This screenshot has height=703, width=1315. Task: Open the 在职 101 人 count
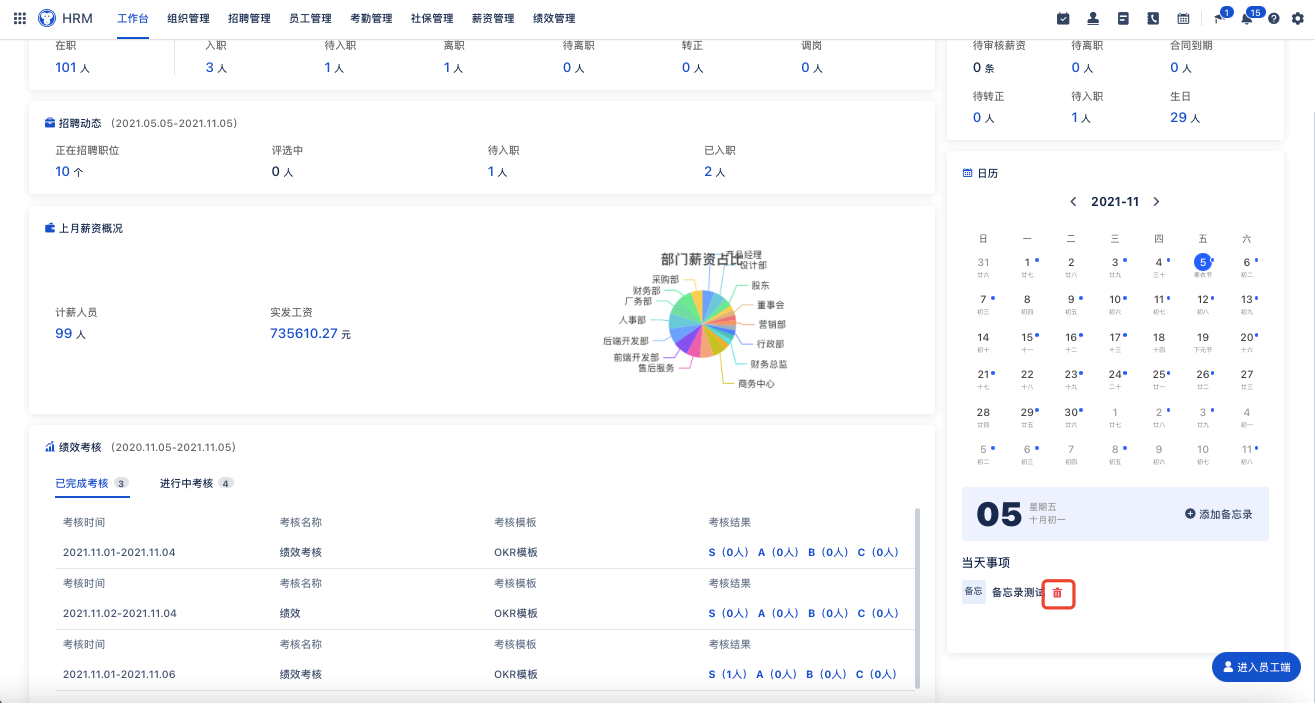coord(71,68)
